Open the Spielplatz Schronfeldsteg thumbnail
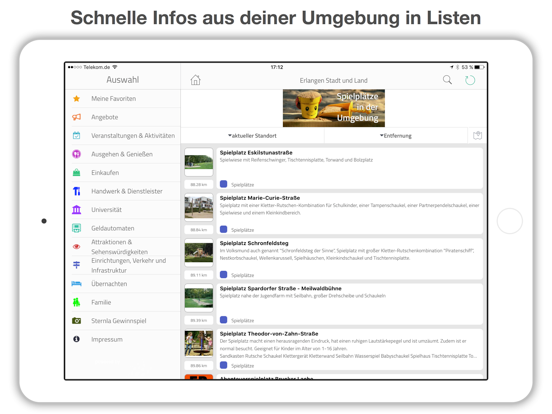Image resolution: width=552 pixels, height=414 pixels. [199, 252]
